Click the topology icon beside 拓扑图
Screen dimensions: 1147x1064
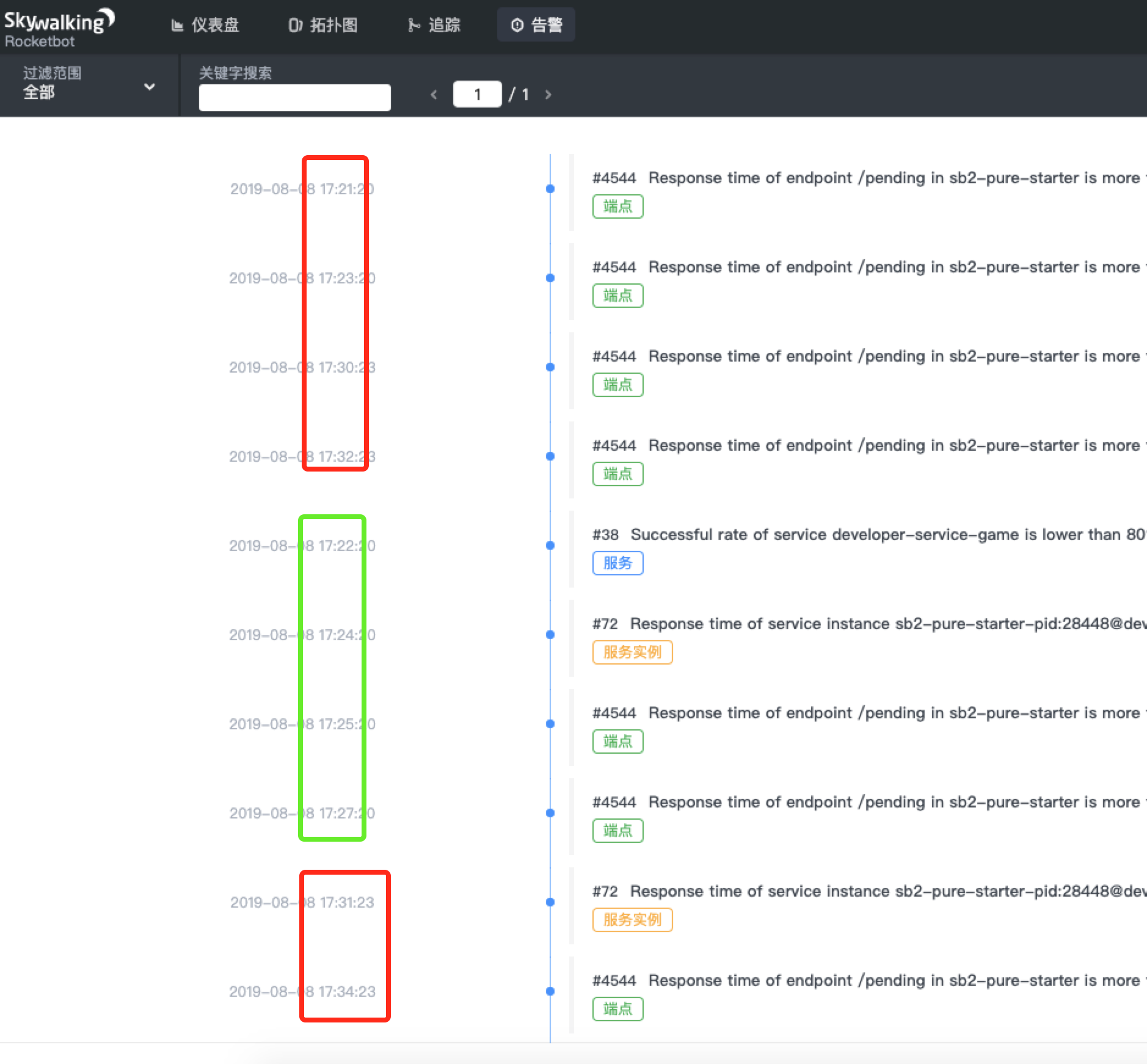point(296,26)
